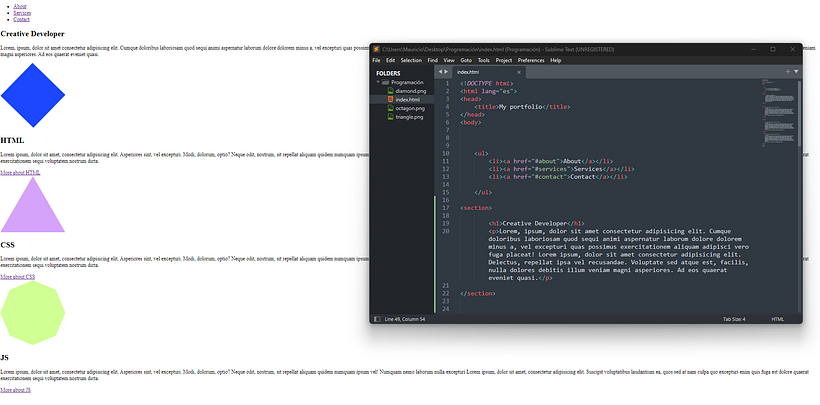Follow the More about CSS link
The width and height of the screenshot is (820, 405).
pos(17,276)
